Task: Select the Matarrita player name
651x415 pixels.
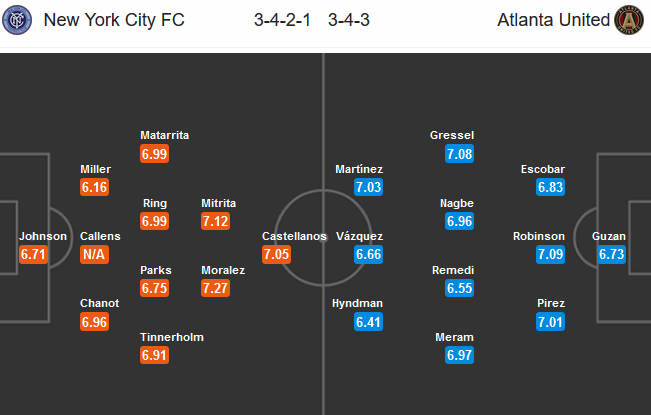Action: pos(165,135)
